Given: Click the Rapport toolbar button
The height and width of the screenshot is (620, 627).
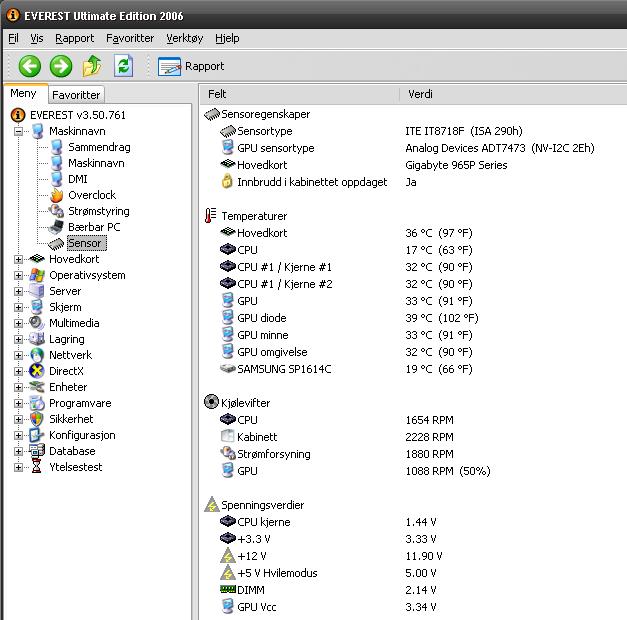Looking at the screenshot, I should pos(191,66).
